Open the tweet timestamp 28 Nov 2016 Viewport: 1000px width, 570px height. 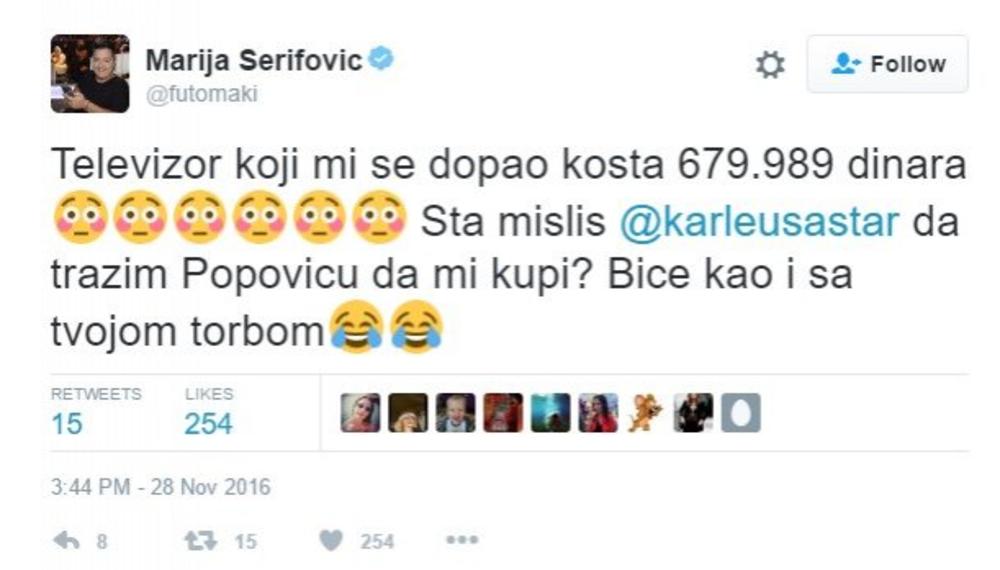(161, 487)
